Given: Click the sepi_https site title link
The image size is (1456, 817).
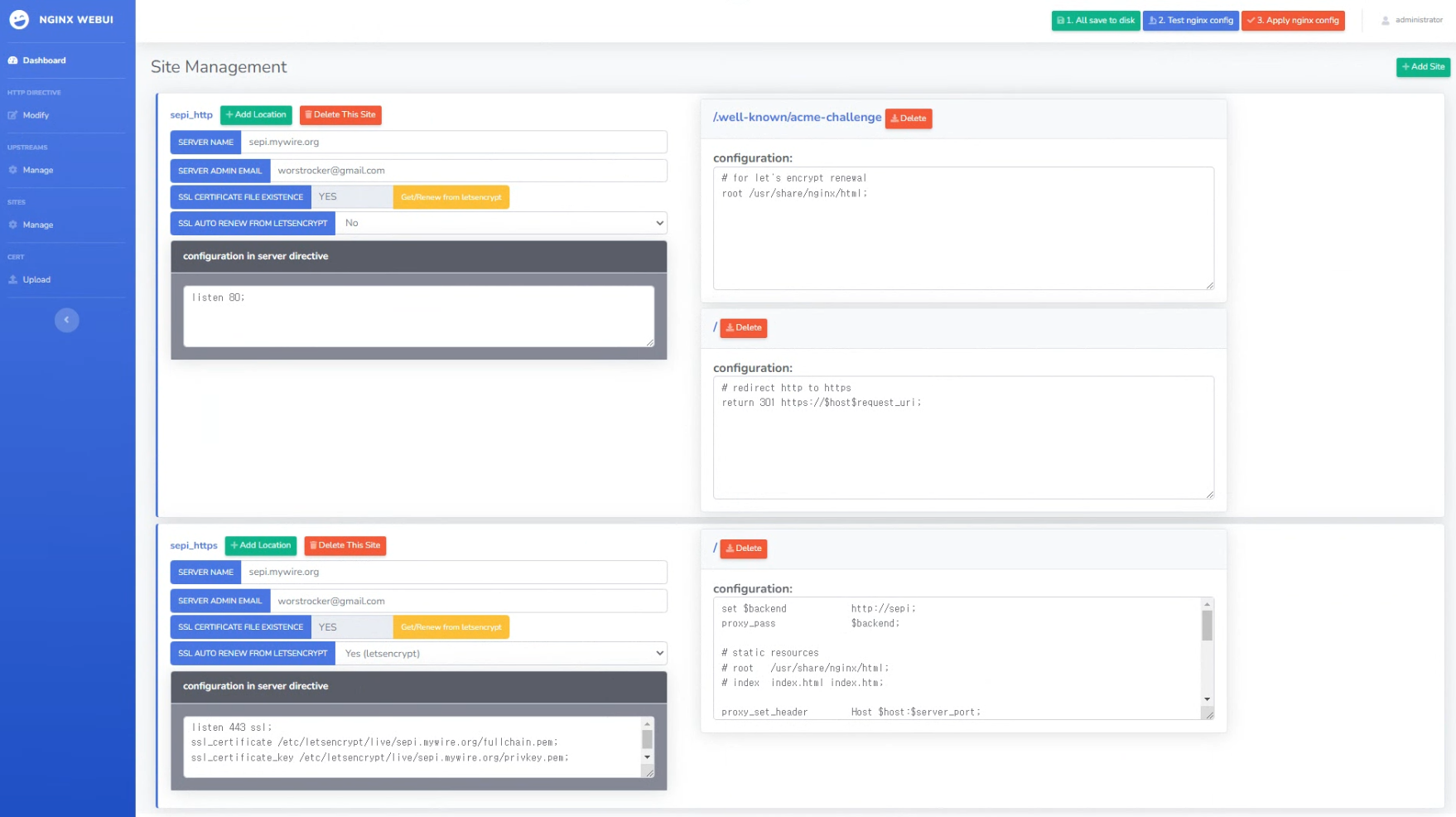Looking at the screenshot, I should [x=194, y=546].
